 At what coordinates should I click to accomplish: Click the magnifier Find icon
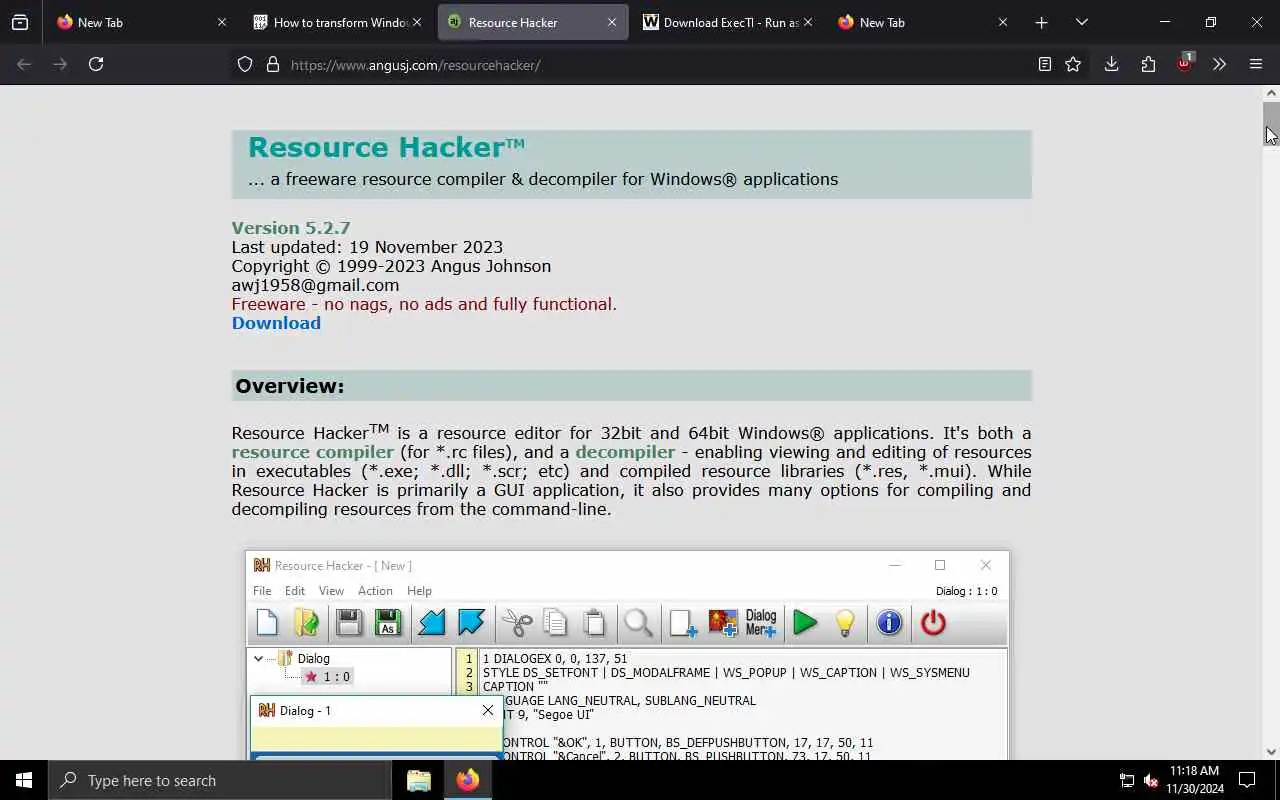(638, 623)
